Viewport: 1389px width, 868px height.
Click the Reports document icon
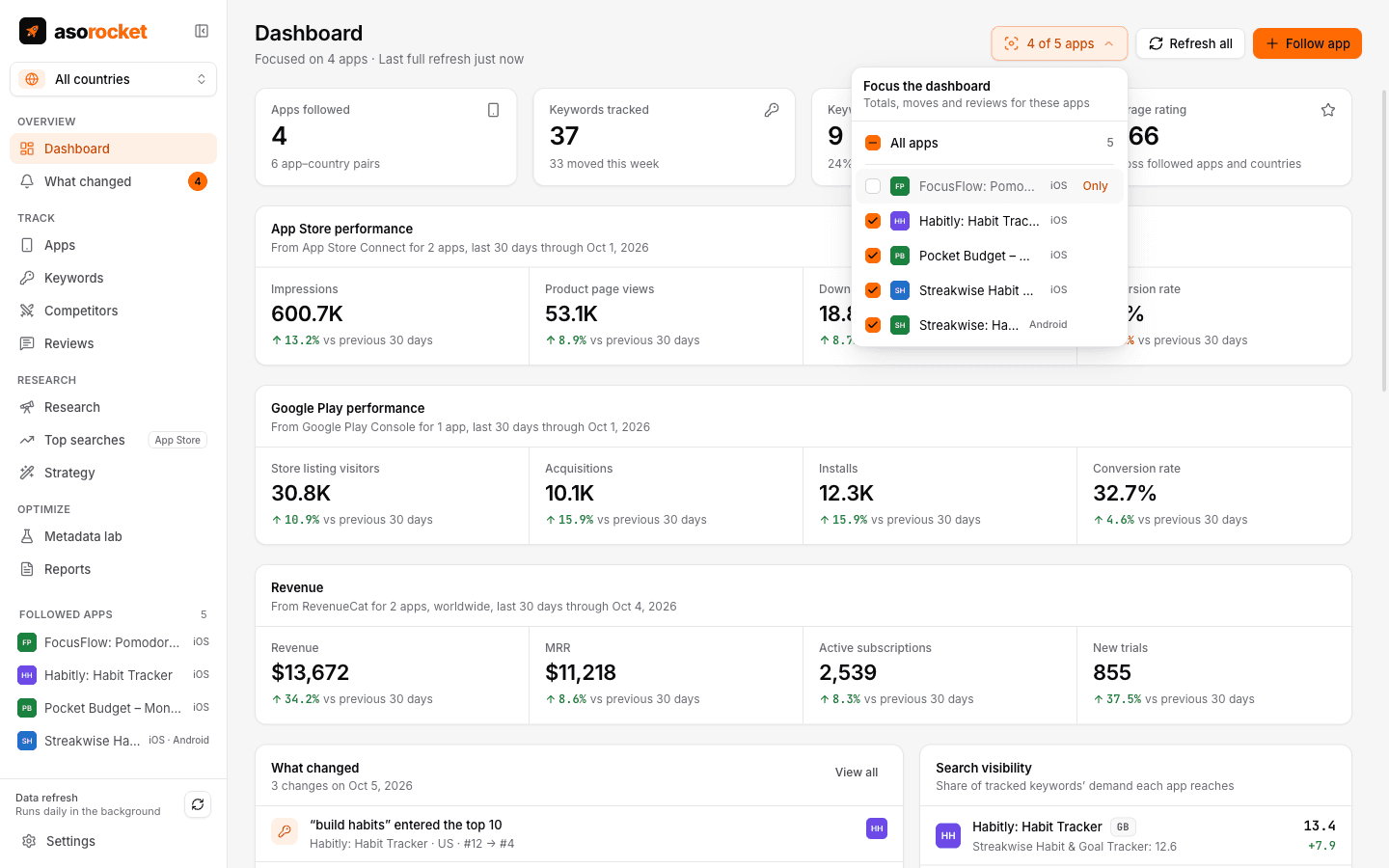click(x=27, y=569)
